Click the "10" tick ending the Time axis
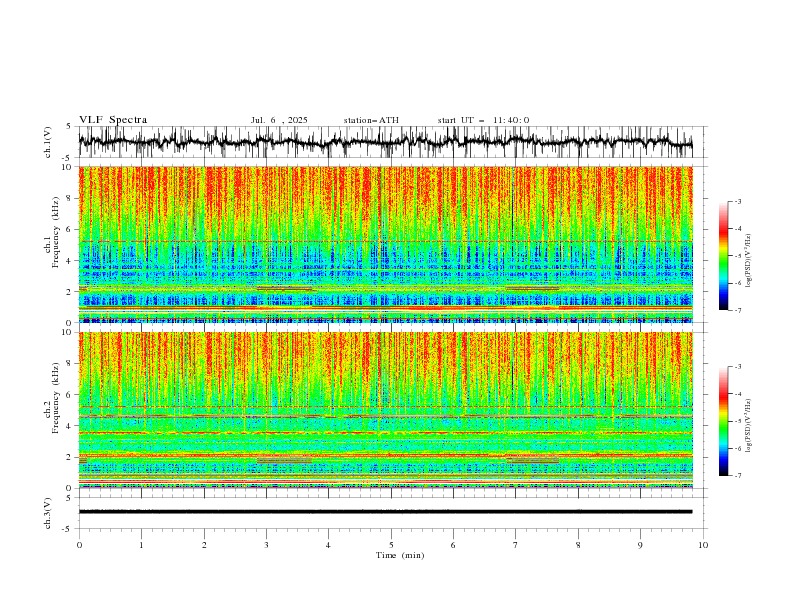Image resolution: width=792 pixels, height=612 pixels. 703,545
